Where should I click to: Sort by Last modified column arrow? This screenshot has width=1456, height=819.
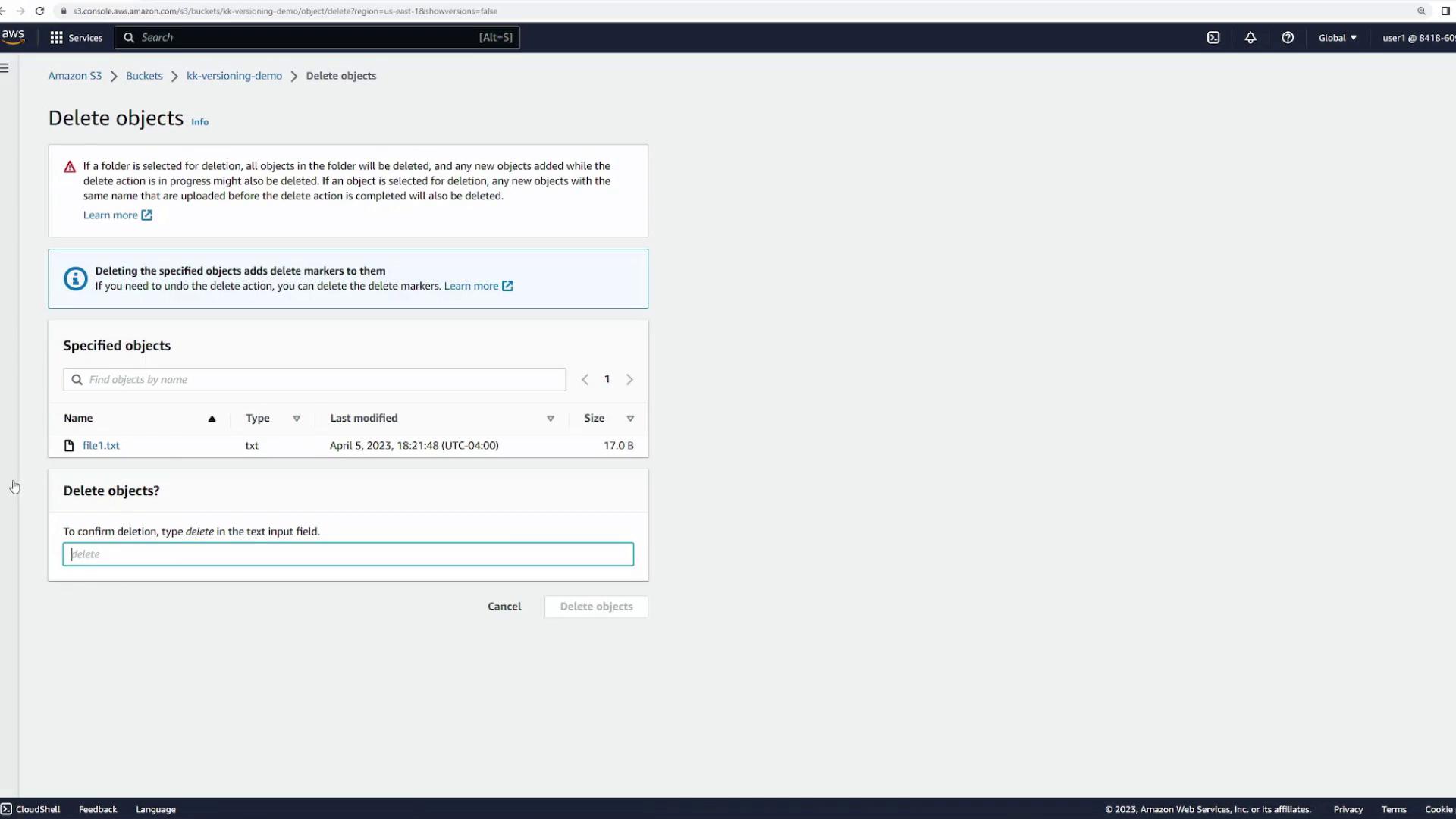point(551,419)
